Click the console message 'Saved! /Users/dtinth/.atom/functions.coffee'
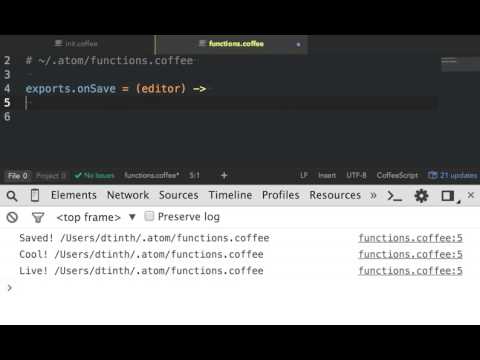 [x=144, y=238]
